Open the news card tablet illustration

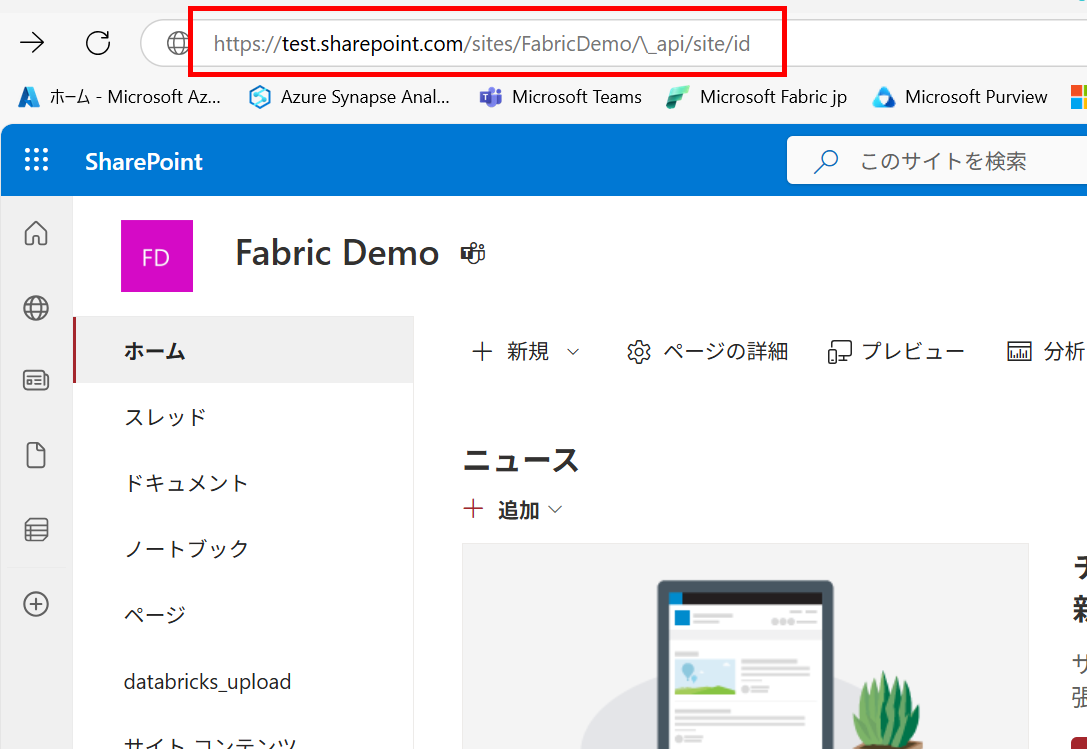coord(745,646)
